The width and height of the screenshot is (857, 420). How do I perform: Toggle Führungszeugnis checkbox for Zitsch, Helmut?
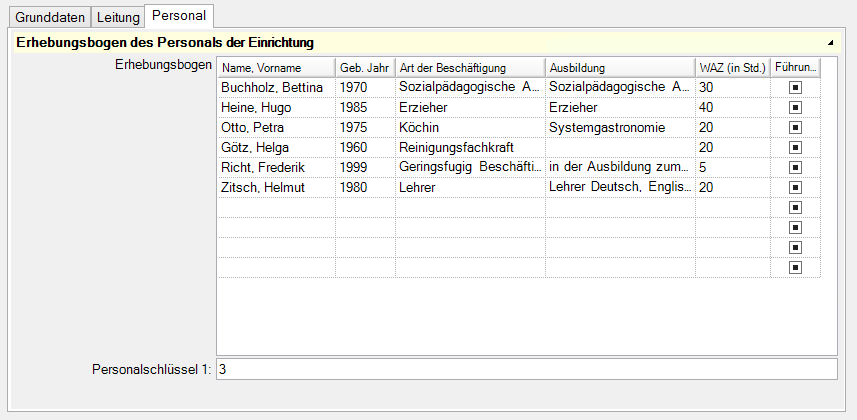[796, 188]
